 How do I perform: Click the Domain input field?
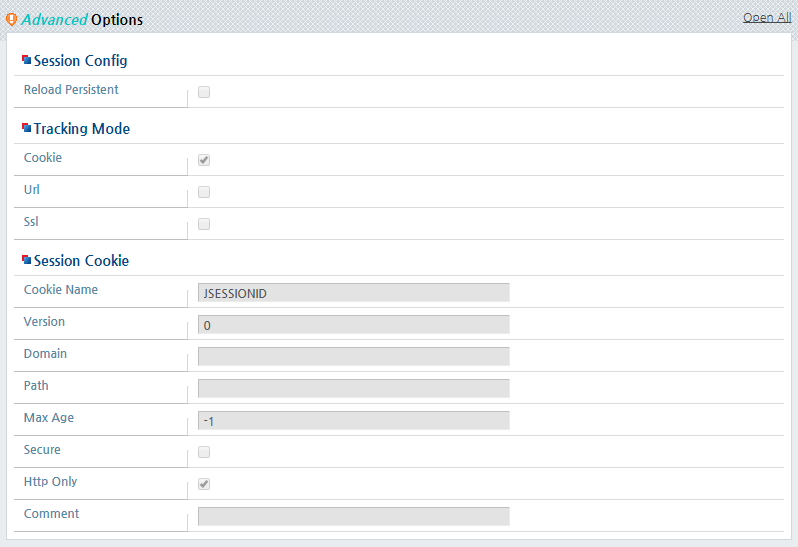[354, 357]
